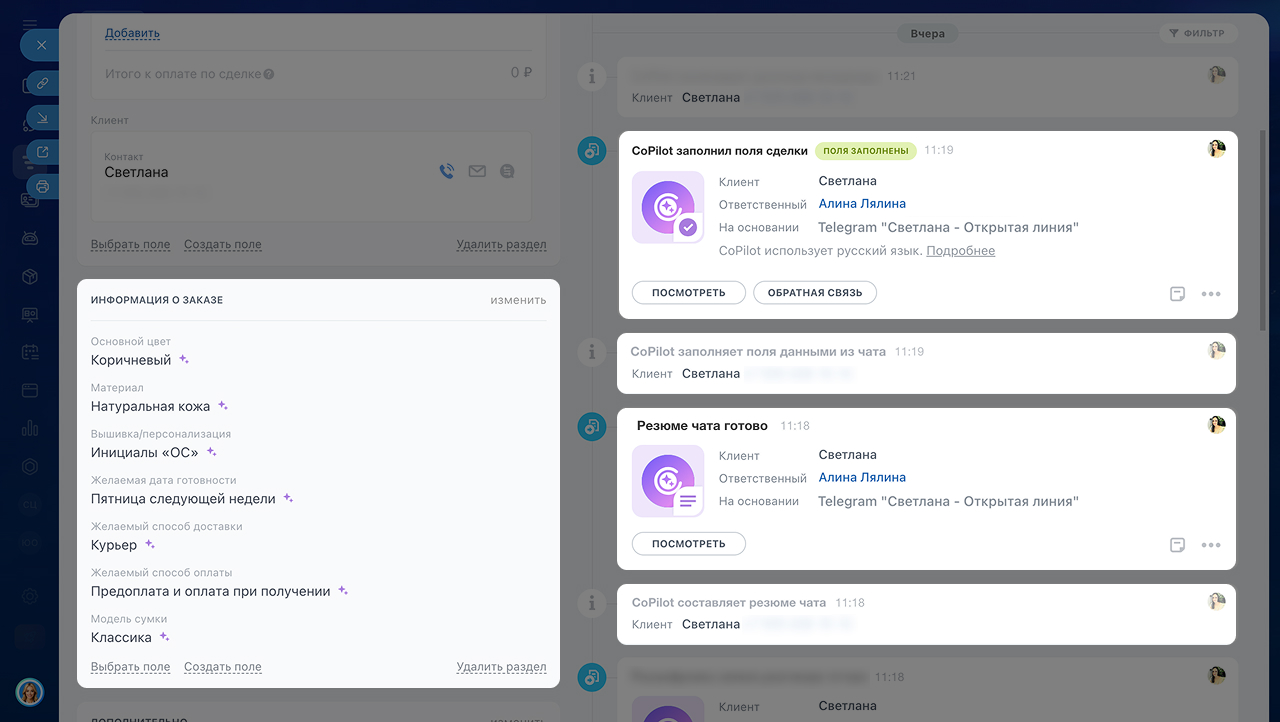Click the AI sparkle next to Коричневый
The image size is (1280, 722).
tap(184, 360)
